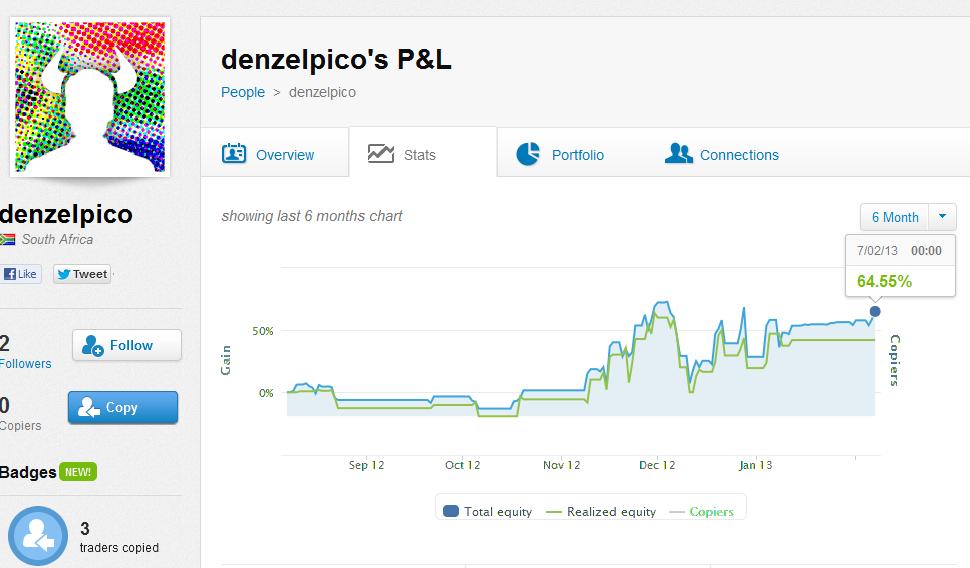Toggle Total equity series in legend
This screenshot has height=568, width=970.
pos(487,511)
